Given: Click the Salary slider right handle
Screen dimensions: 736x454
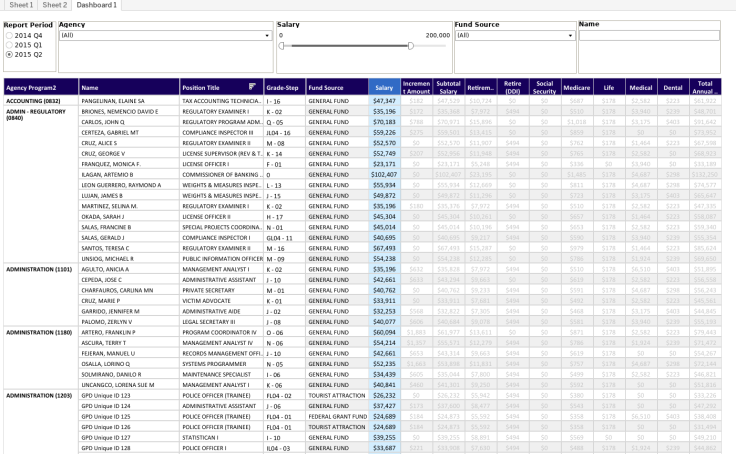Looking at the screenshot, I should point(411,46).
